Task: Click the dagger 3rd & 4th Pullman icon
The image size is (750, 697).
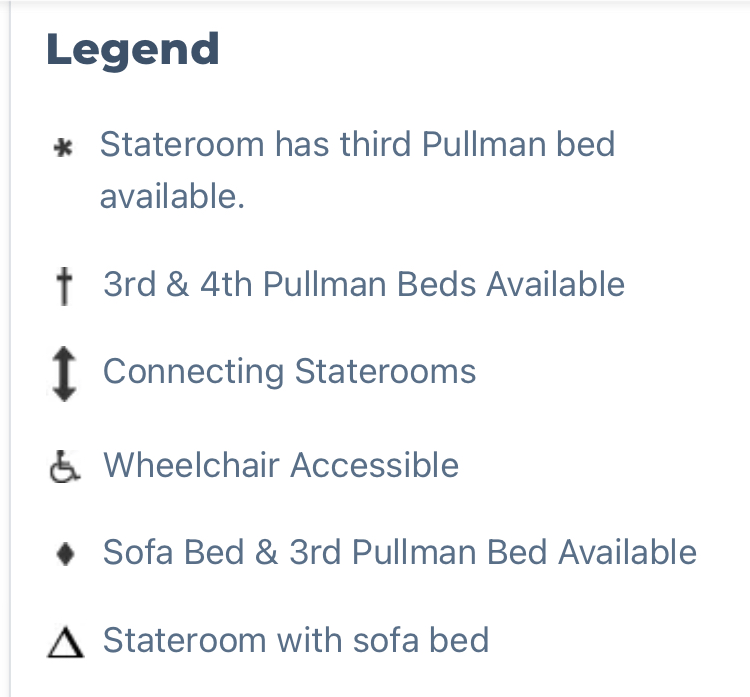Action: (65, 286)
